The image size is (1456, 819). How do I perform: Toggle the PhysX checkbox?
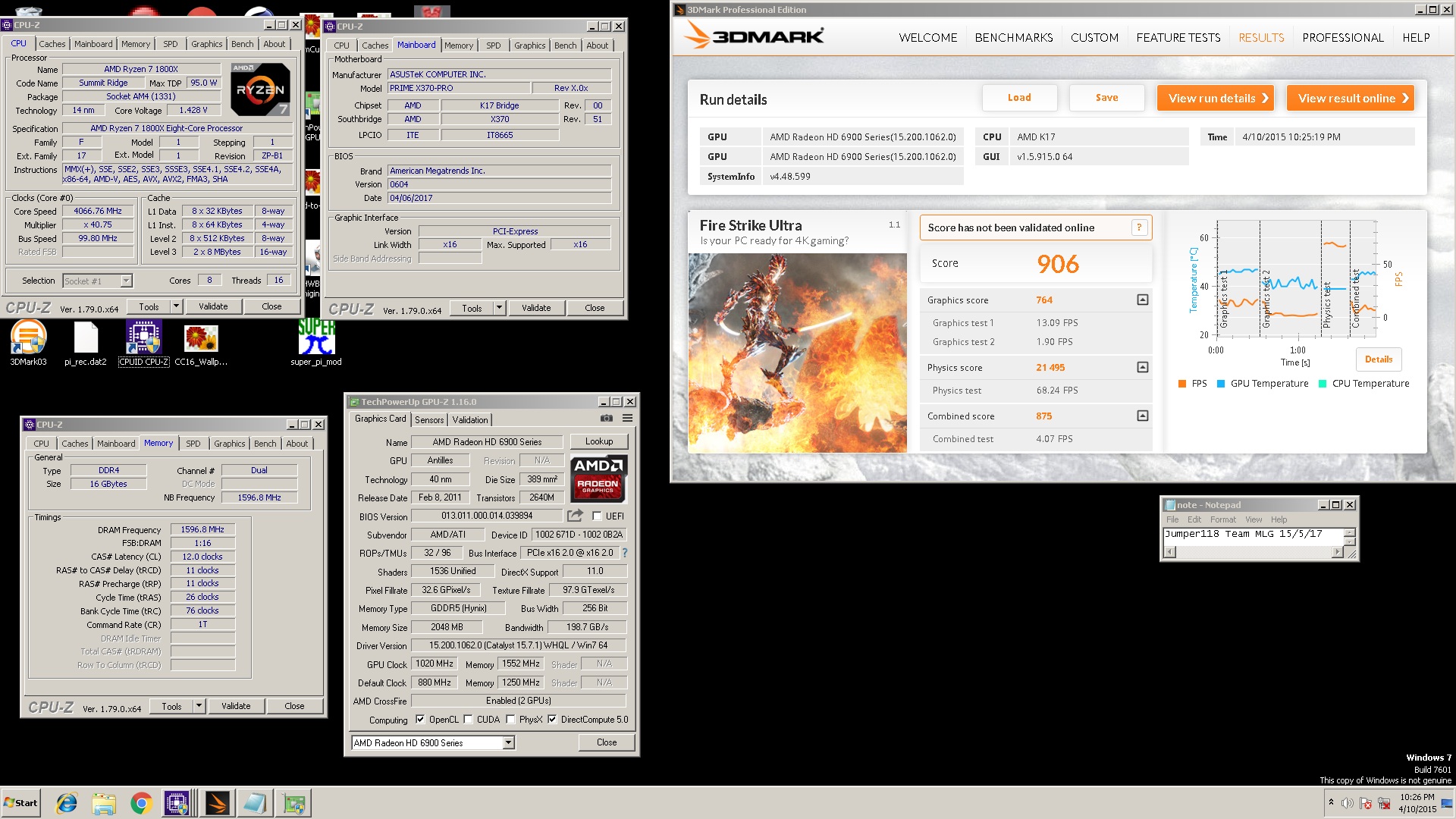click(510, 720)
